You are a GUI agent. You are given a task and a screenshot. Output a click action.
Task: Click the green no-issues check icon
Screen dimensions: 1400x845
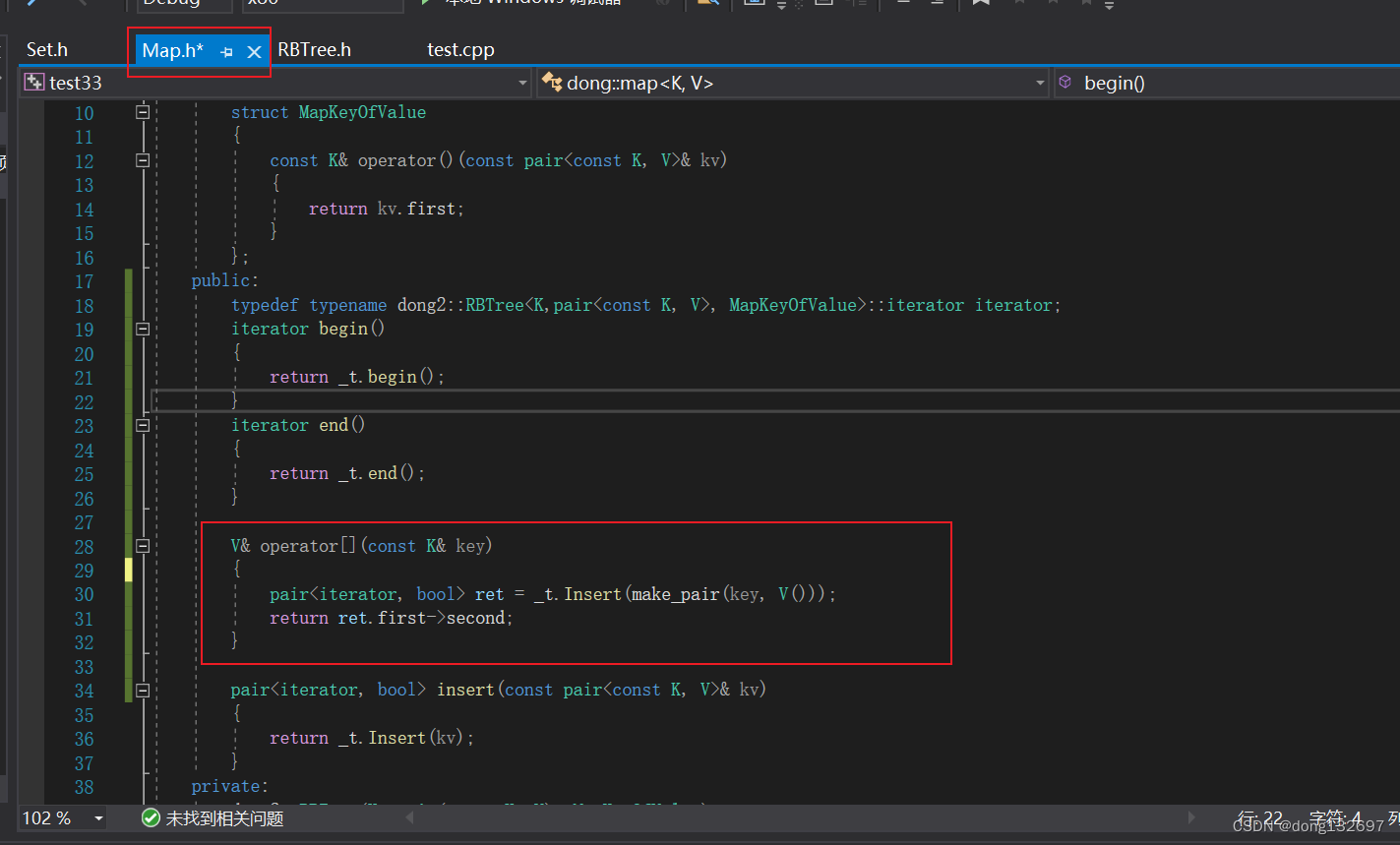click(x=151, y=817)
